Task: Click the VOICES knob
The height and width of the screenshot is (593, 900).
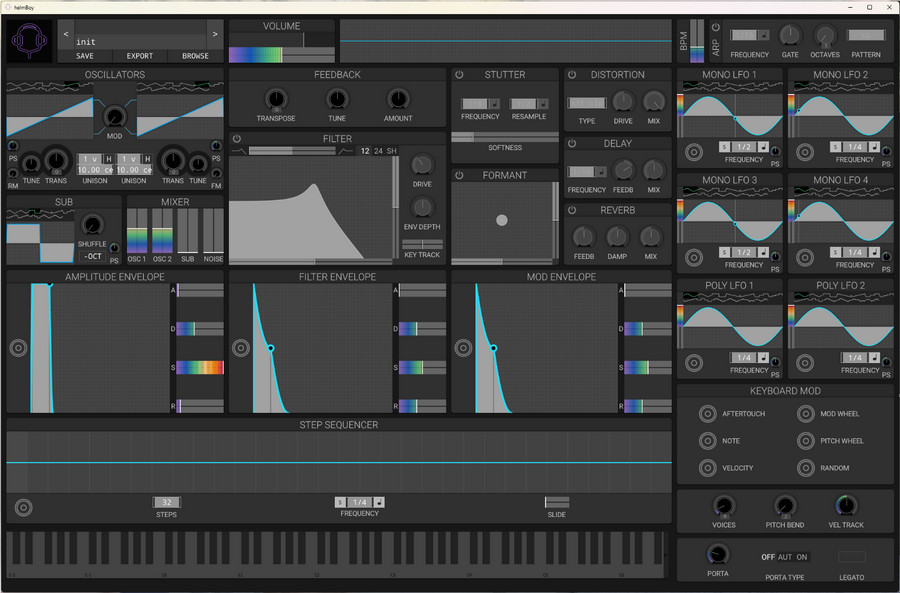Action: point(724,506)
